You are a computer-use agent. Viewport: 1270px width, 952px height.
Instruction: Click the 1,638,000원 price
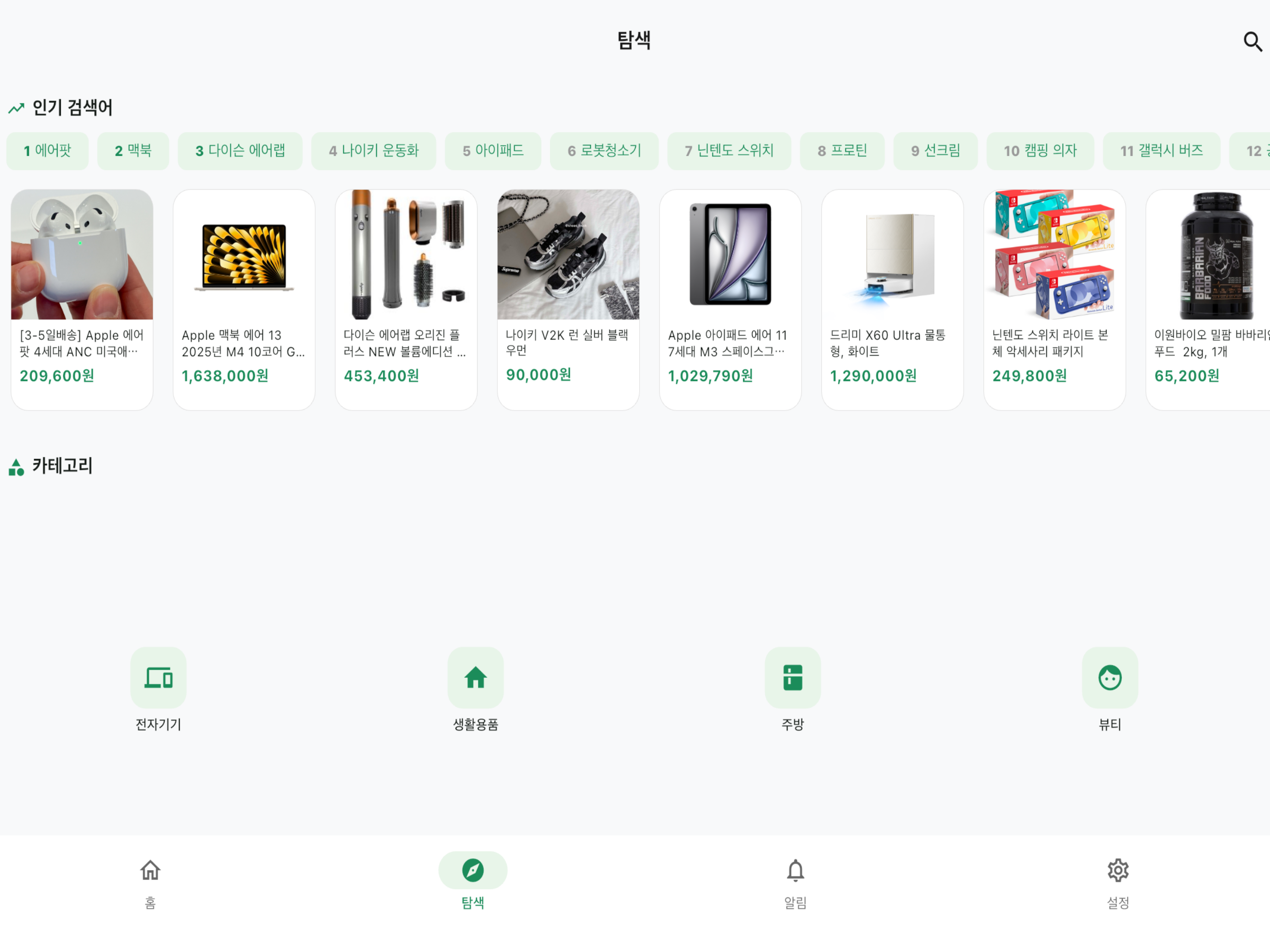point(225,376)
